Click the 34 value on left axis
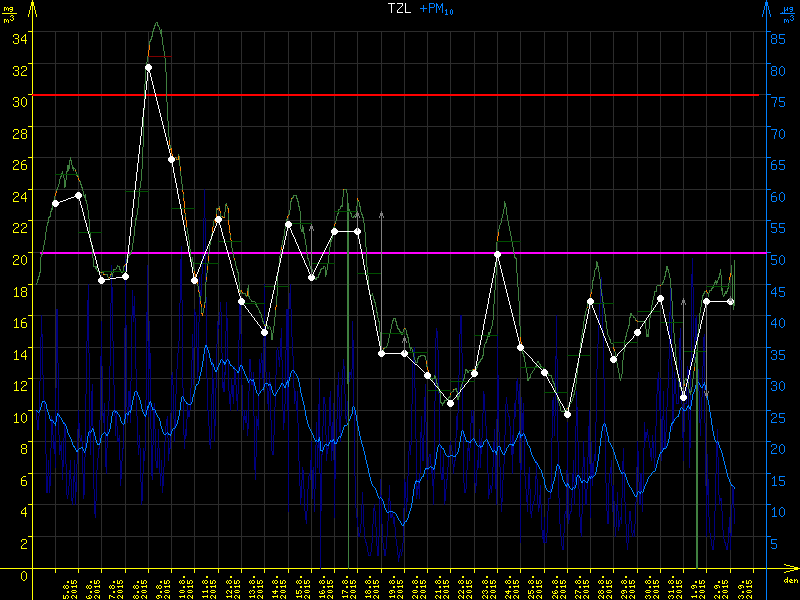Viewport: 800px width, 600px height. pos(18,38)
